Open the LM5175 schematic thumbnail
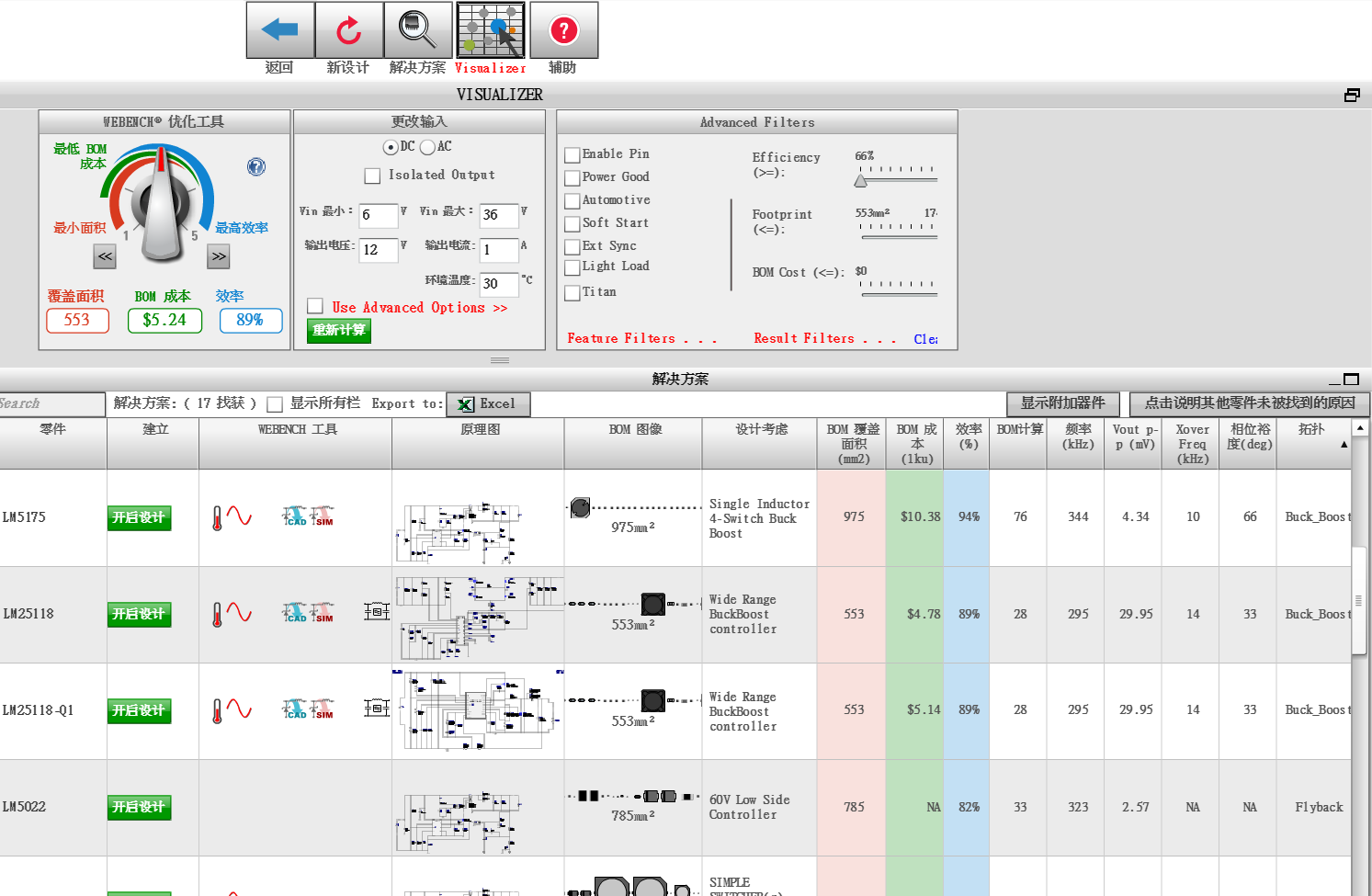 [x=457, y=532]
